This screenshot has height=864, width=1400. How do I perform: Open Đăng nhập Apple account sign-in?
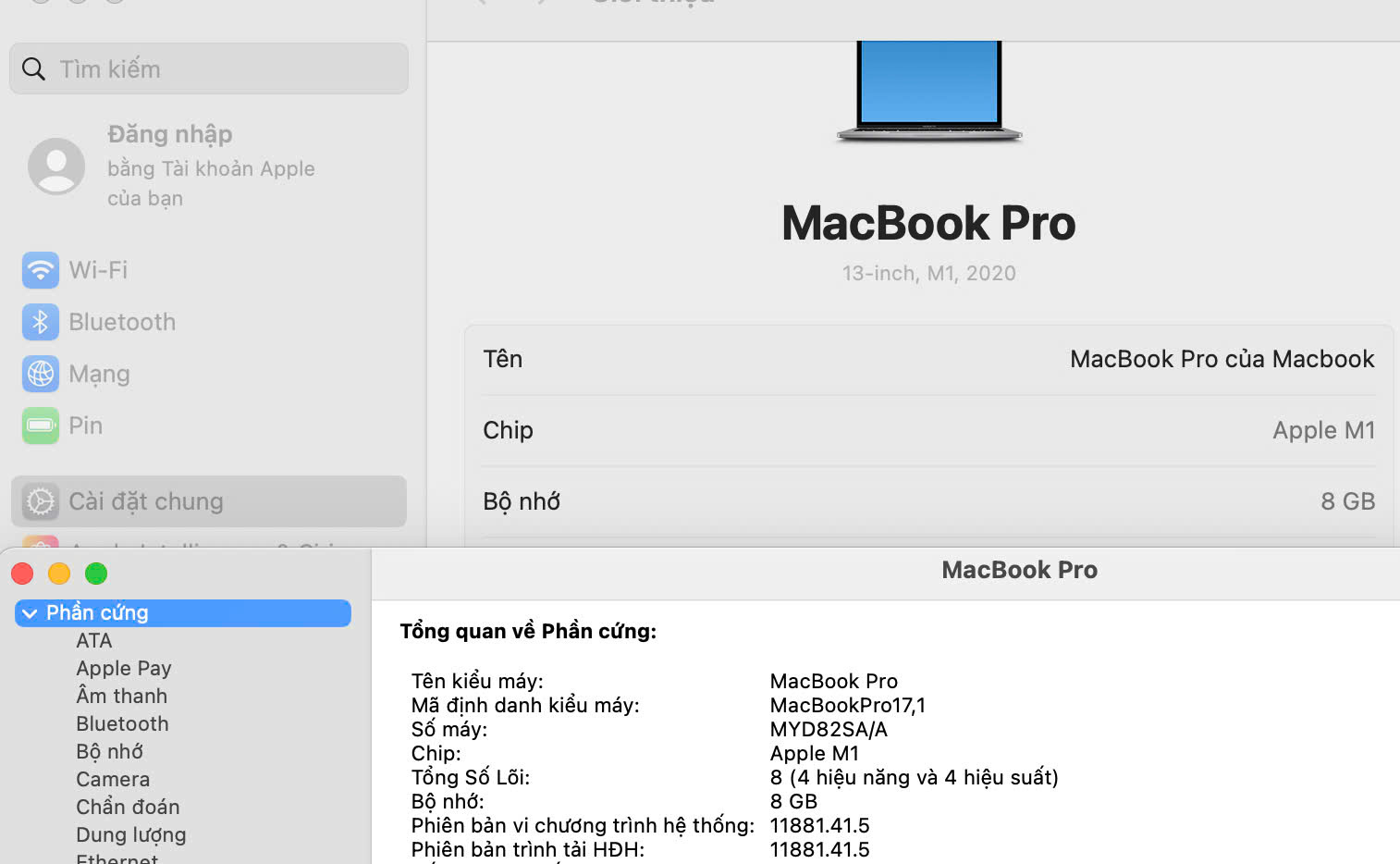209,167
